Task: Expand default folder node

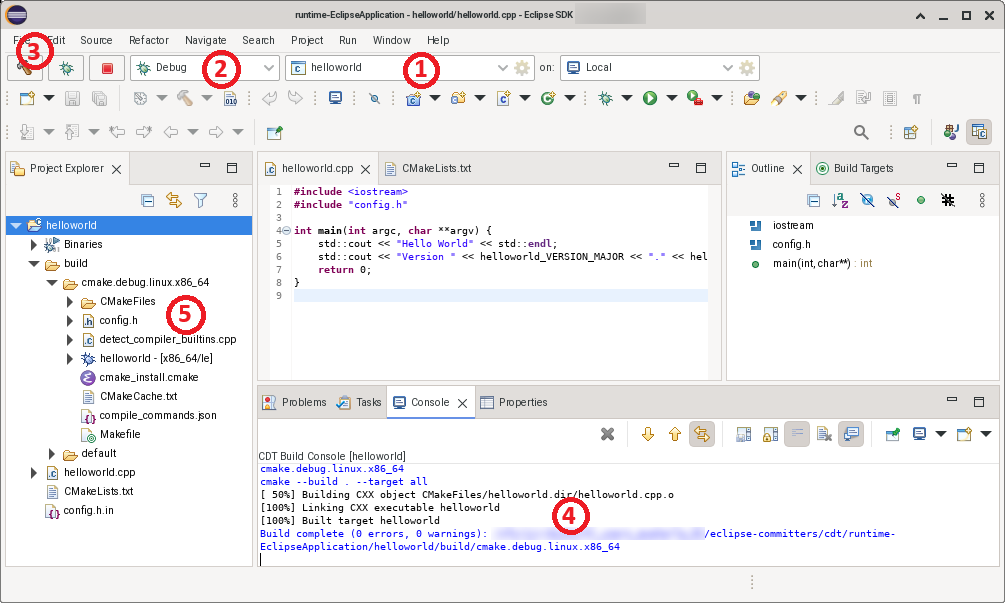Action: point(52,454)
